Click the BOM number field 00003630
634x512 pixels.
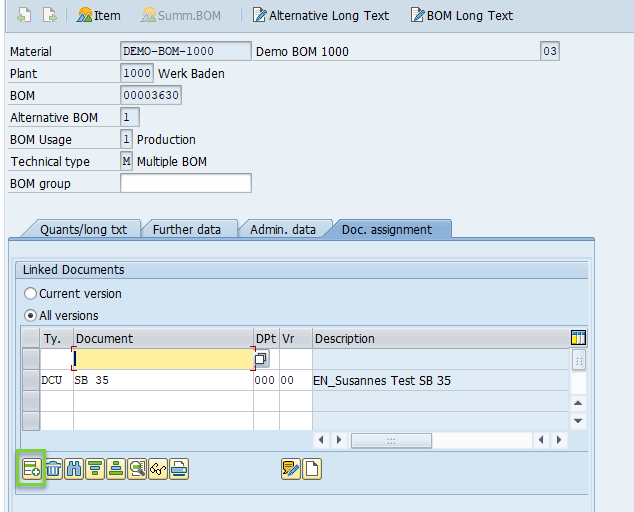(x=151, y=95)
